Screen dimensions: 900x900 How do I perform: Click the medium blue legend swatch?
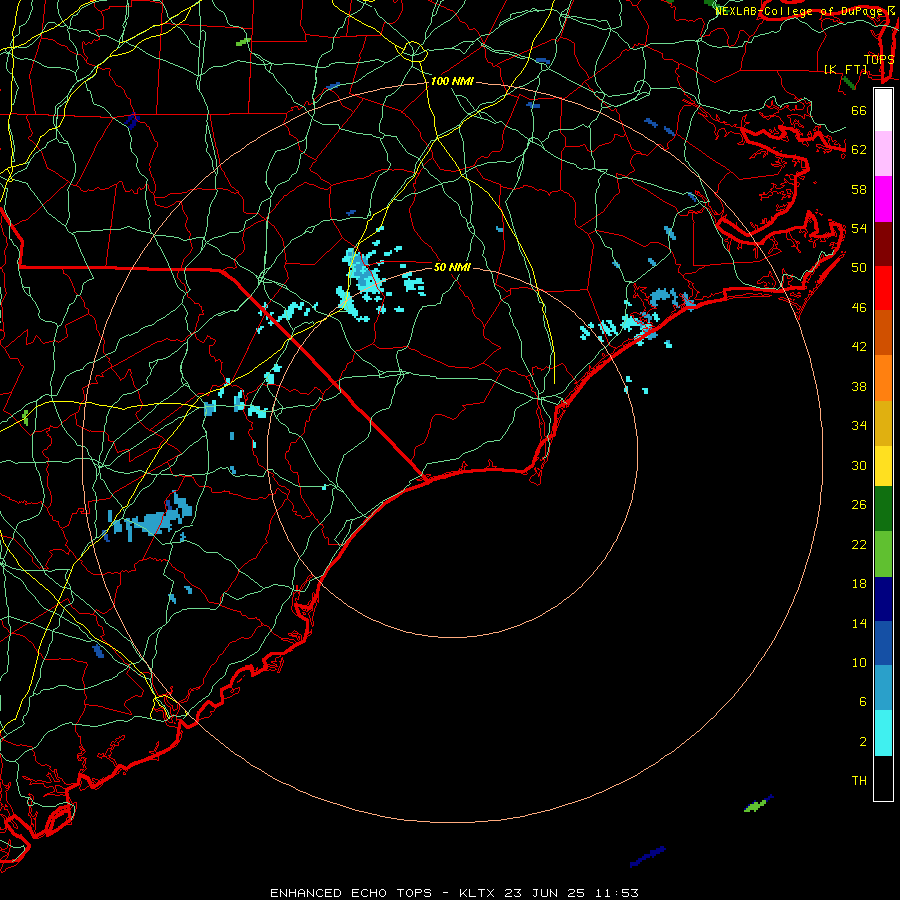click(x=883, y=643)
